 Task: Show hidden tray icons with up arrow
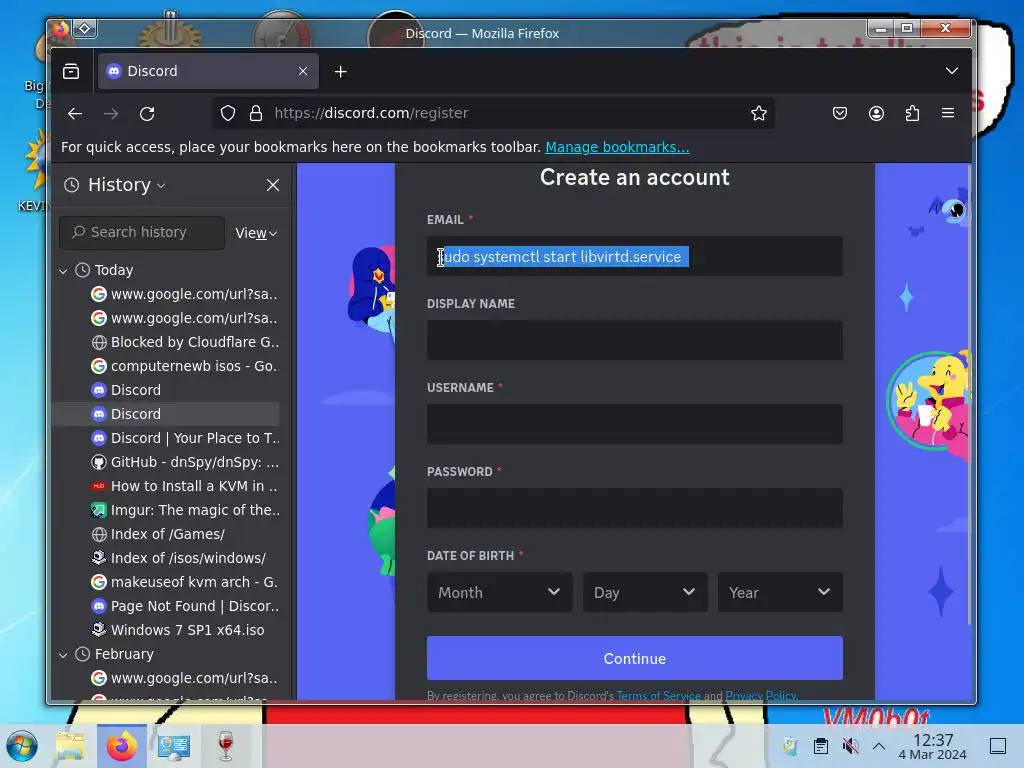point(879,746)
